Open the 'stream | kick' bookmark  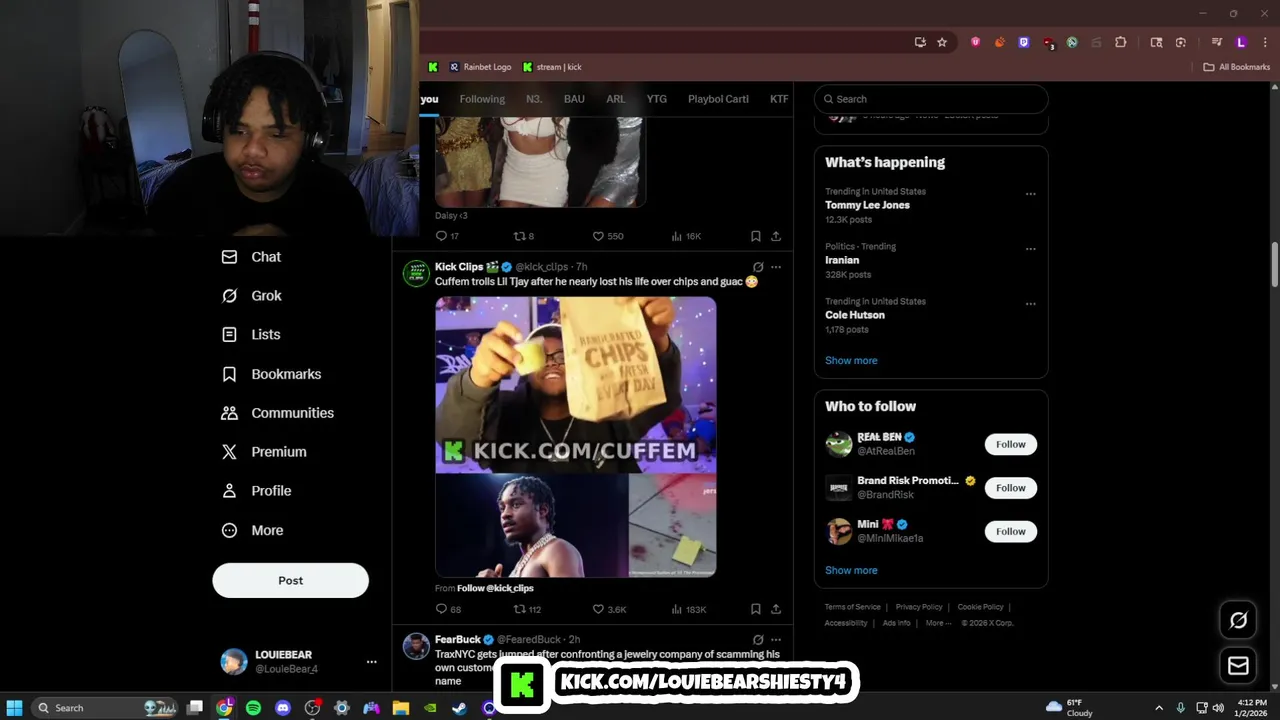tap(551, 67)
